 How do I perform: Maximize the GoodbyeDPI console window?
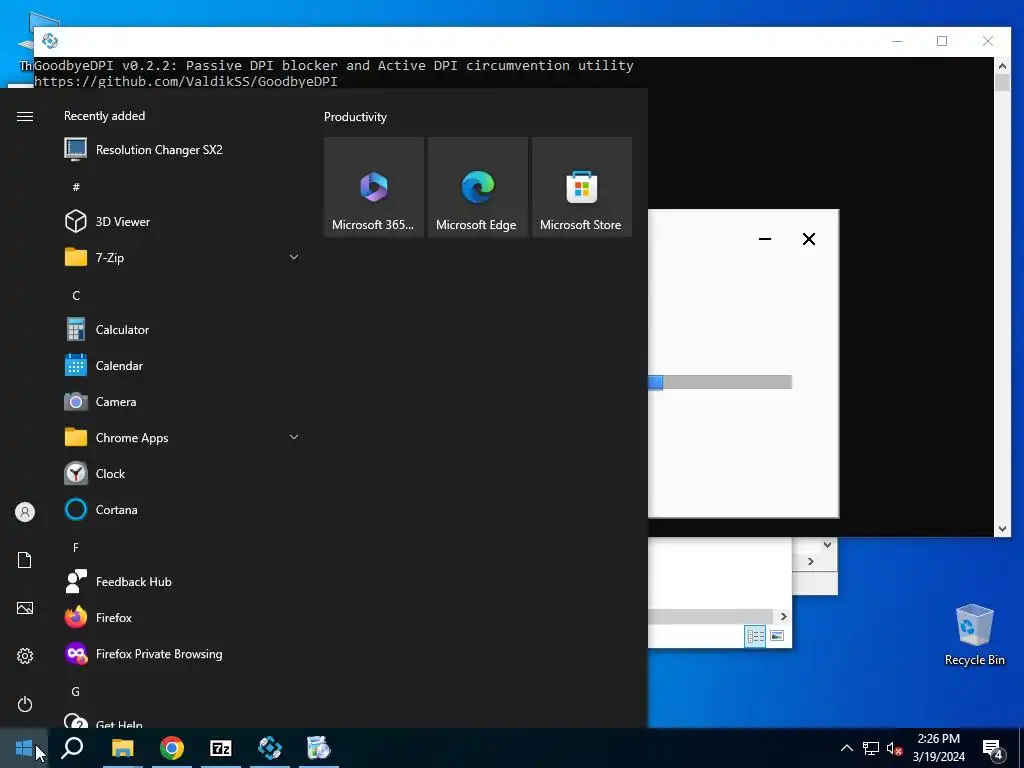(942, 41)
